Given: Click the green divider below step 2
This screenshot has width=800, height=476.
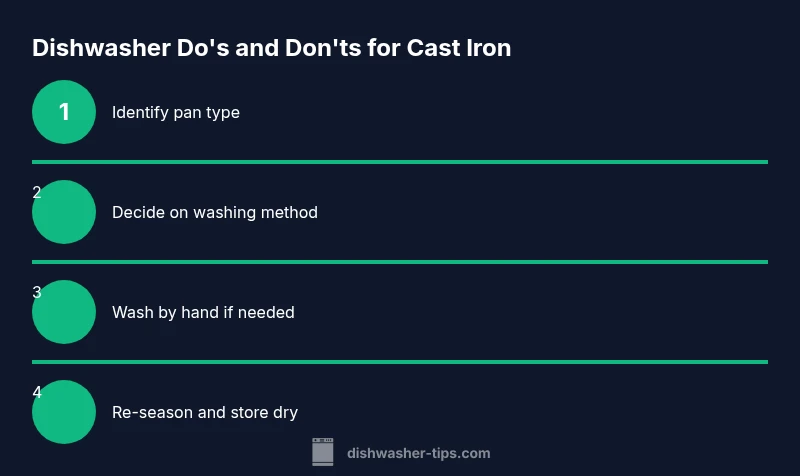Looking at the screenshot, I should (400, 261).
